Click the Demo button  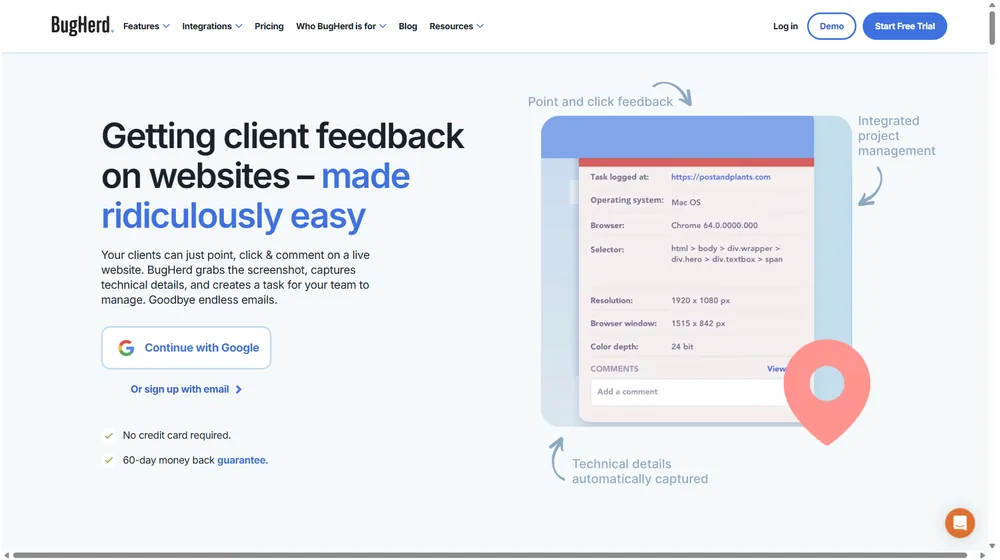click(831, 26)
